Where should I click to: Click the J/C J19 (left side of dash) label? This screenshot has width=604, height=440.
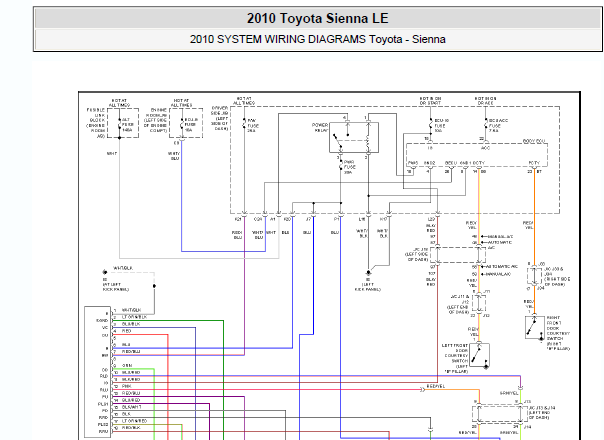tap(417, 254)
